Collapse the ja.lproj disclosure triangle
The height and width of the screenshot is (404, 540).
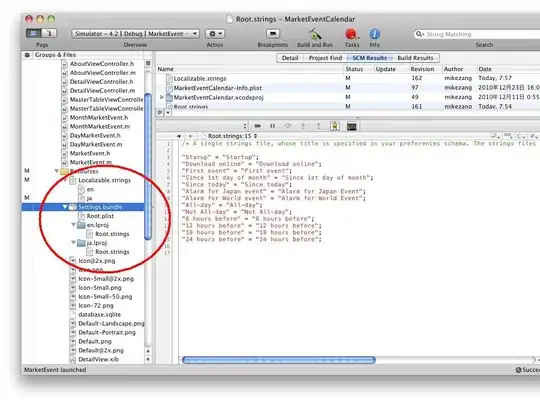(x=73, y=242)
